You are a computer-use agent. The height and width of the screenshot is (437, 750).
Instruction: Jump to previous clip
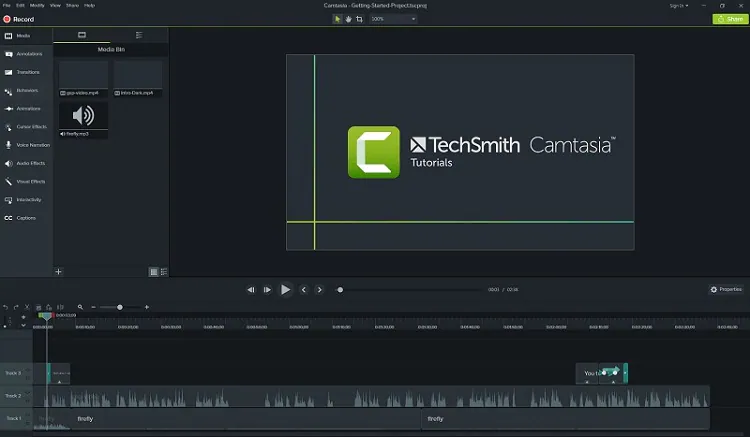point(303,290)
